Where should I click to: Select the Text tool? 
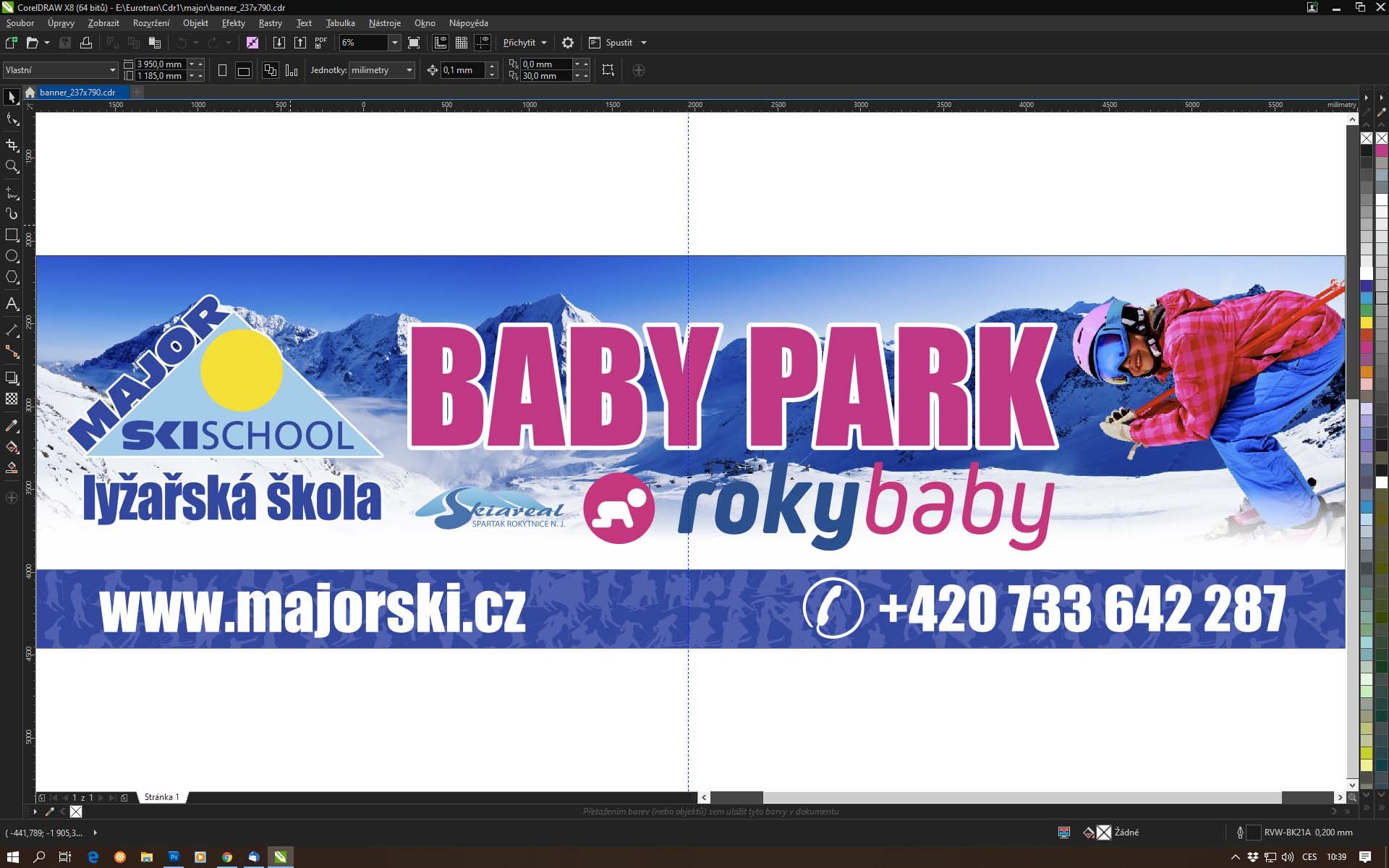coord(12,304)
